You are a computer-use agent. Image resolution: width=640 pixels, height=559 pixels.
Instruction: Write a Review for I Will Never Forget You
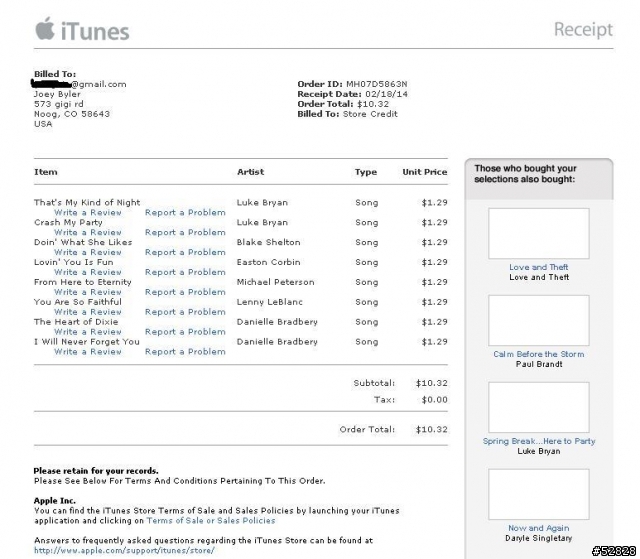click(88, 352)
